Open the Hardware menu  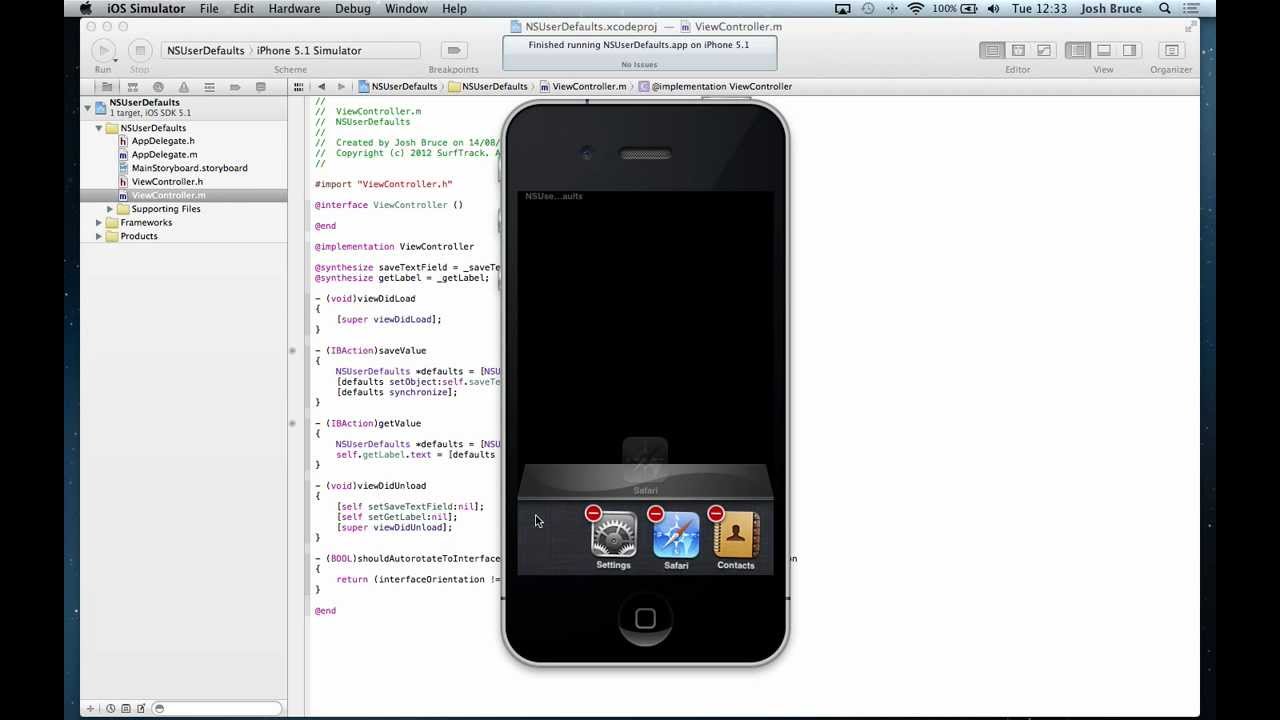[295, 9]
